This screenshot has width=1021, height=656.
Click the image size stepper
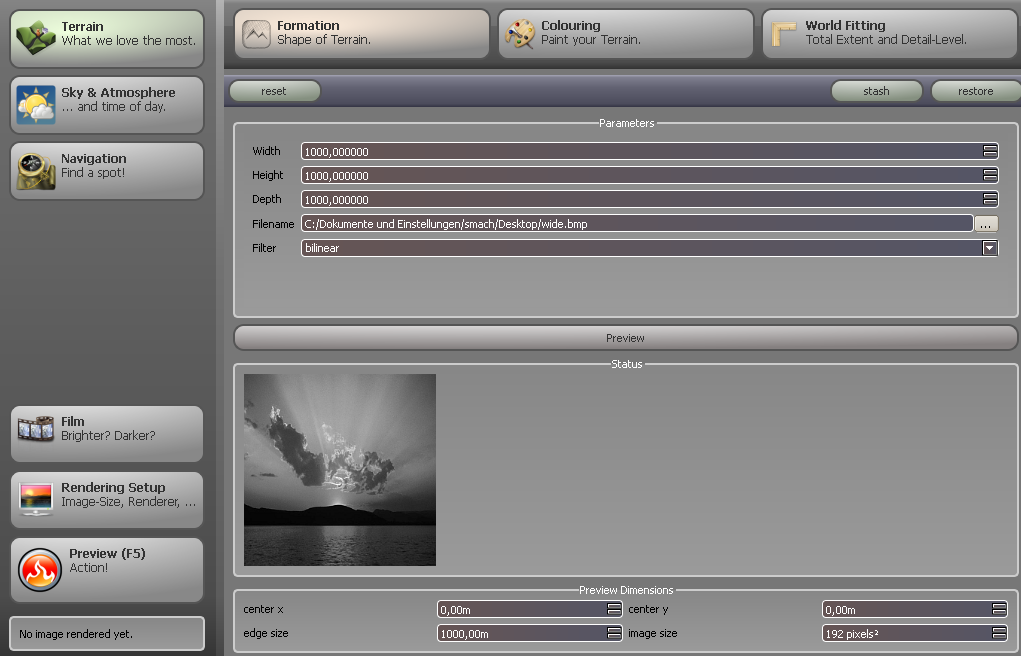pos(999,633)
